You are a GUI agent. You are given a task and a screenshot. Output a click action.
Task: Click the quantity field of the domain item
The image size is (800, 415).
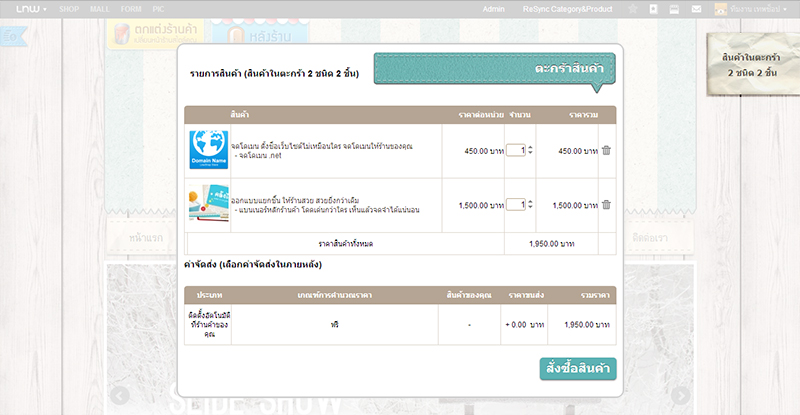tap(516, 150)
